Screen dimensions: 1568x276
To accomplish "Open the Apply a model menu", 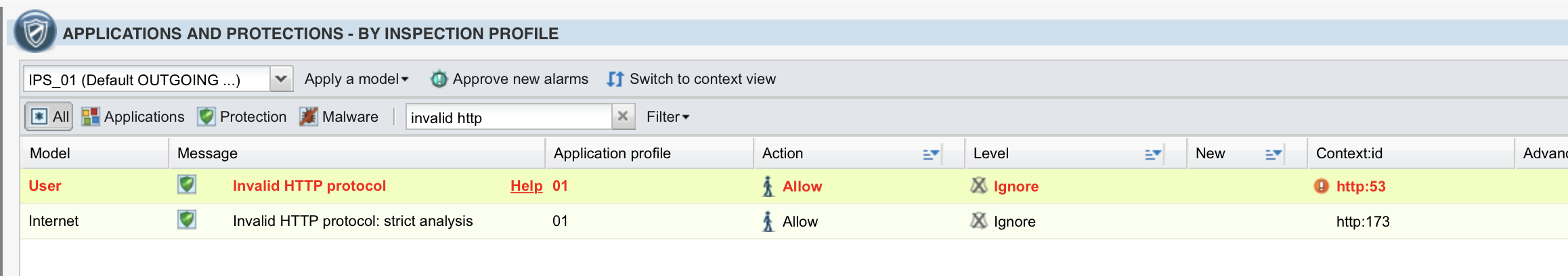I will coord(357,79).
